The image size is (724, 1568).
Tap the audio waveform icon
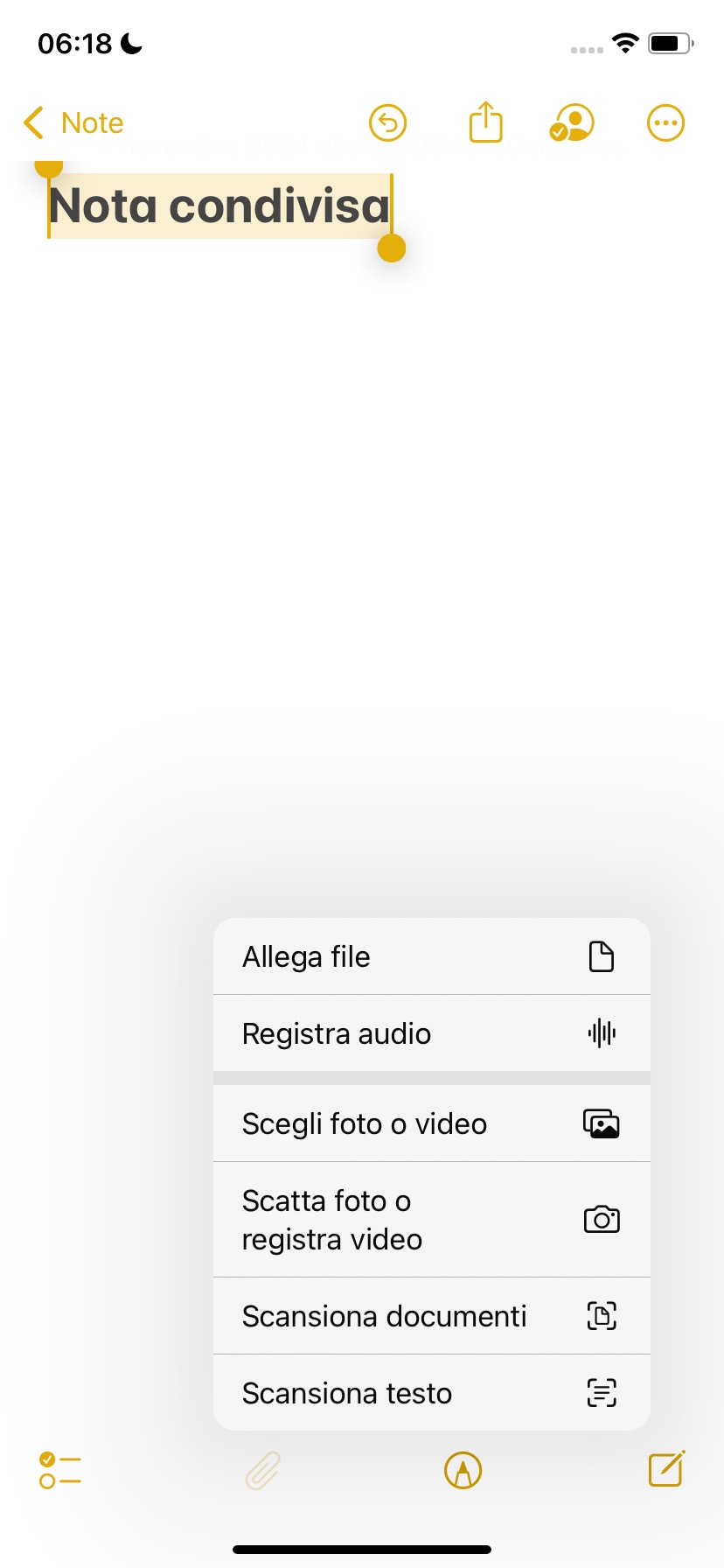(x=602, y=1033)
